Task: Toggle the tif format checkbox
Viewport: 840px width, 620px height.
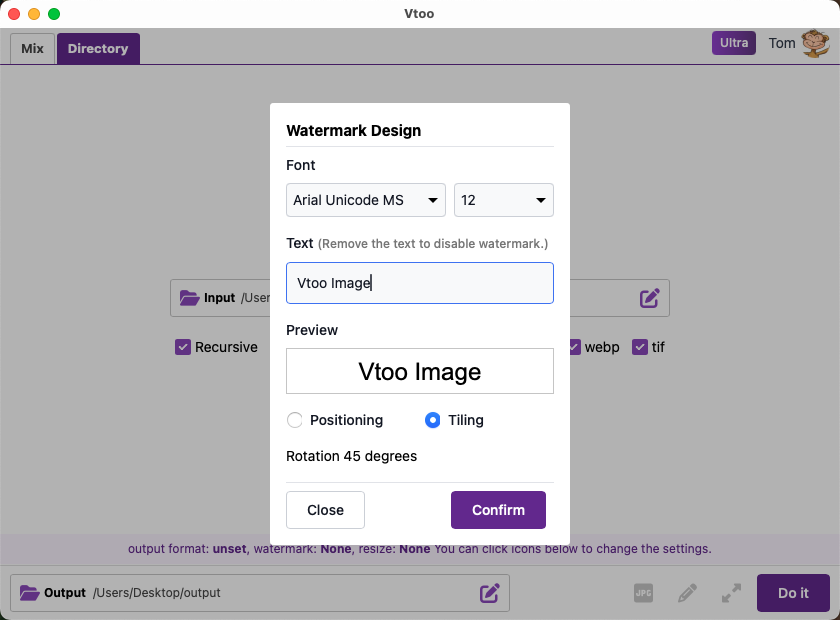Action: tap(640, 347)
